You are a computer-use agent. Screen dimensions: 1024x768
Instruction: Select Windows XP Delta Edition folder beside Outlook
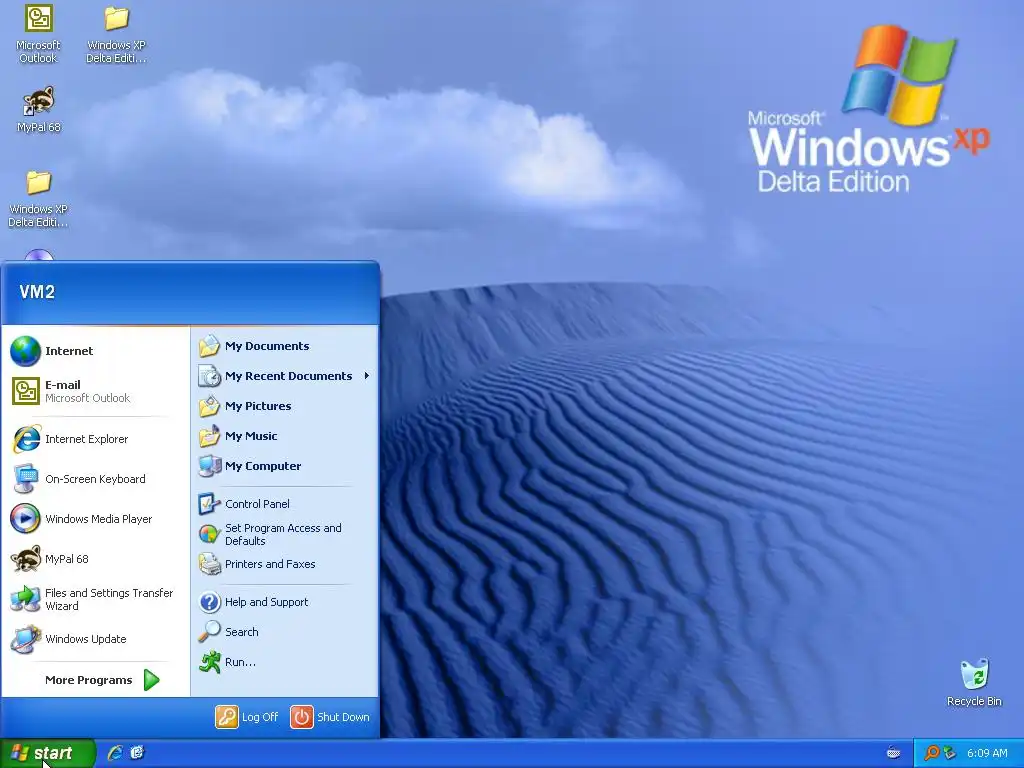(117, 34)
